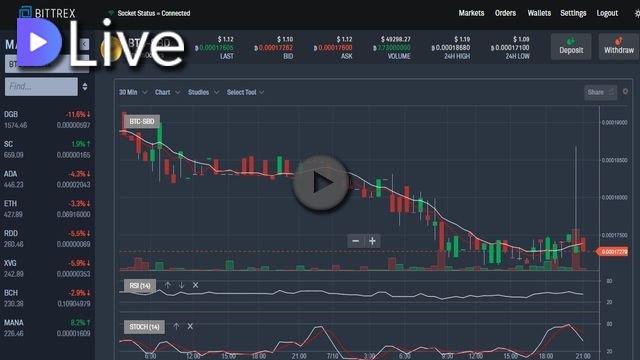Close the RSI (14) study
This screenshot has height=360, width=640.
point(196,285)
